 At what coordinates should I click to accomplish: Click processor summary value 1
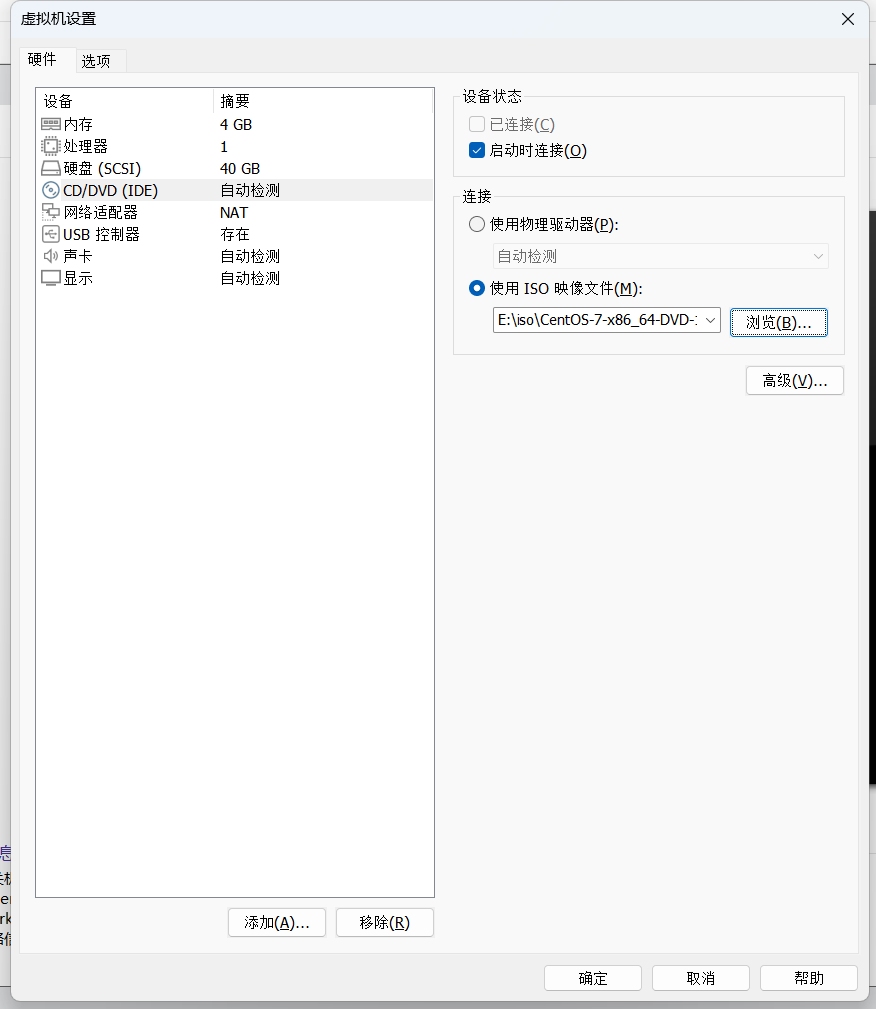(x=224, y=147)
